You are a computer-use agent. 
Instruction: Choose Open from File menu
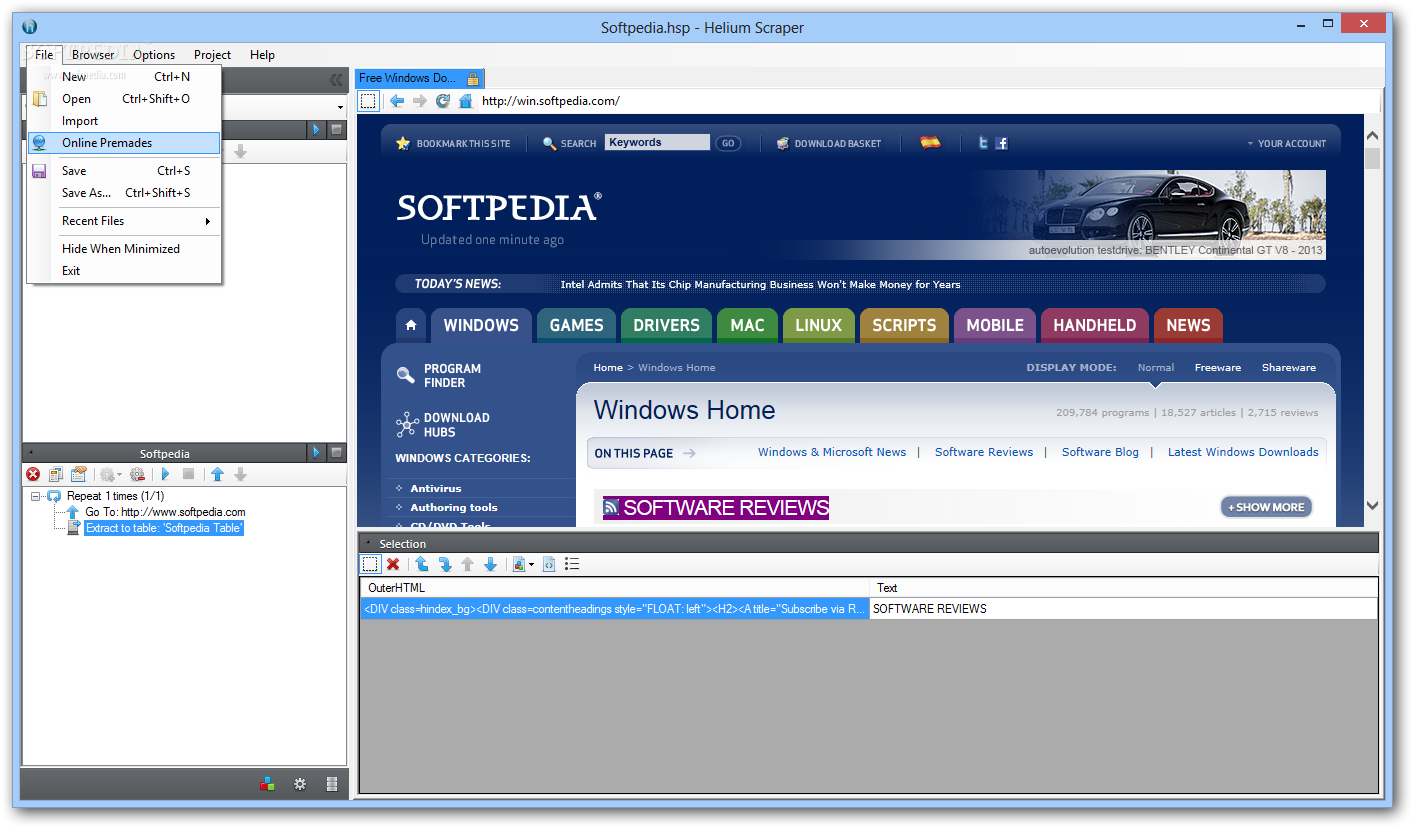tap(124, 99)
